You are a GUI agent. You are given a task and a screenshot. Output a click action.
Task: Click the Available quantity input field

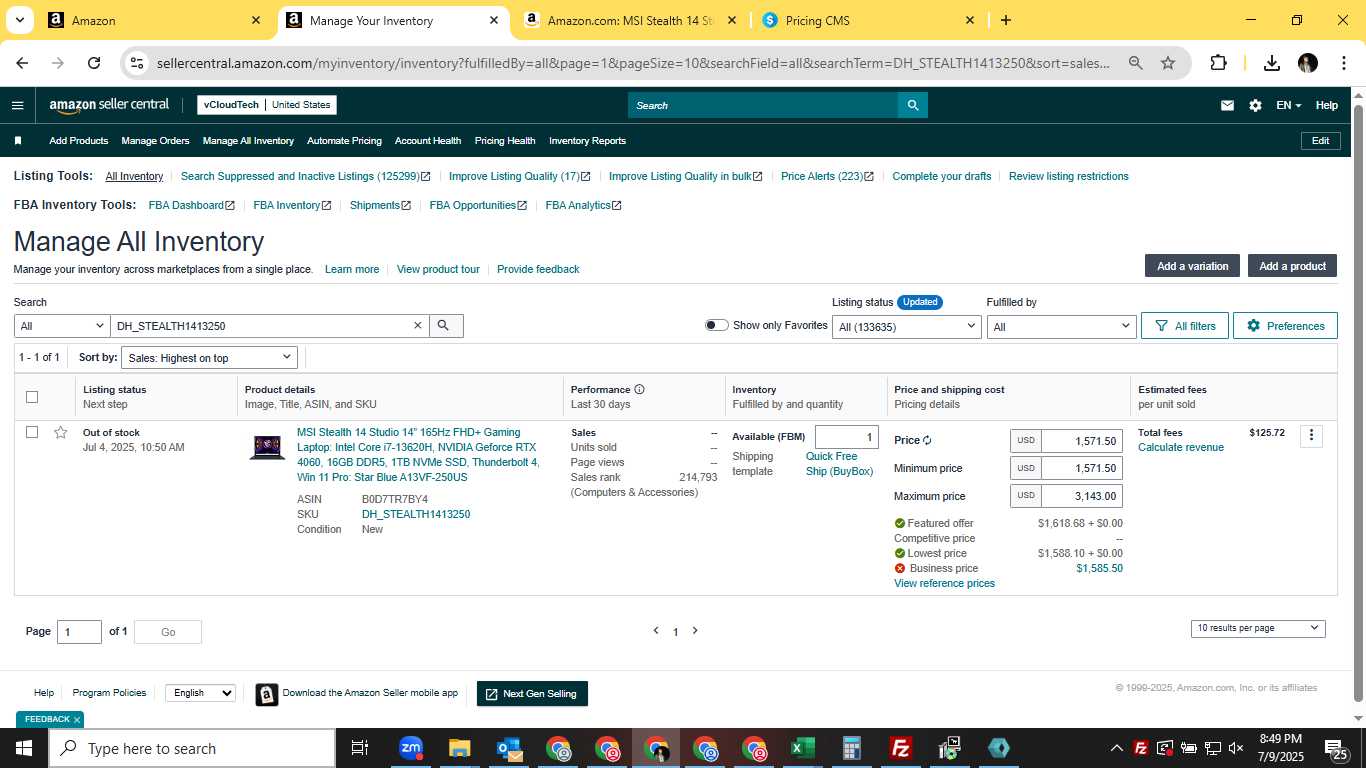pos(847,437)
